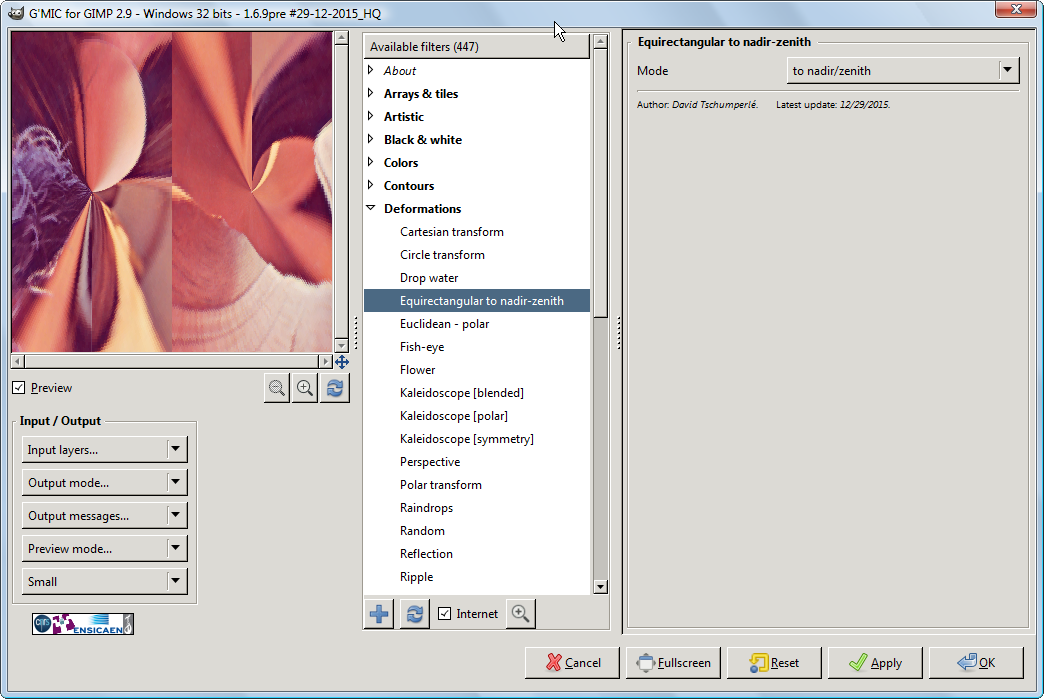Open the Small size dropdown
1044x699 pixels.
105,581
